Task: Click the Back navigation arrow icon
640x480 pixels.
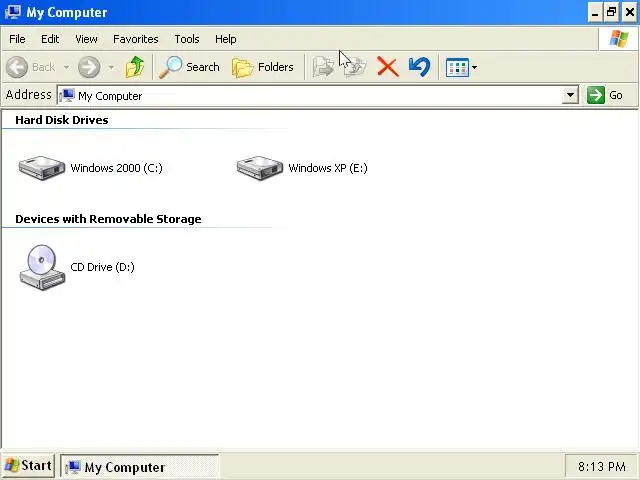Action: pos(17,67)
